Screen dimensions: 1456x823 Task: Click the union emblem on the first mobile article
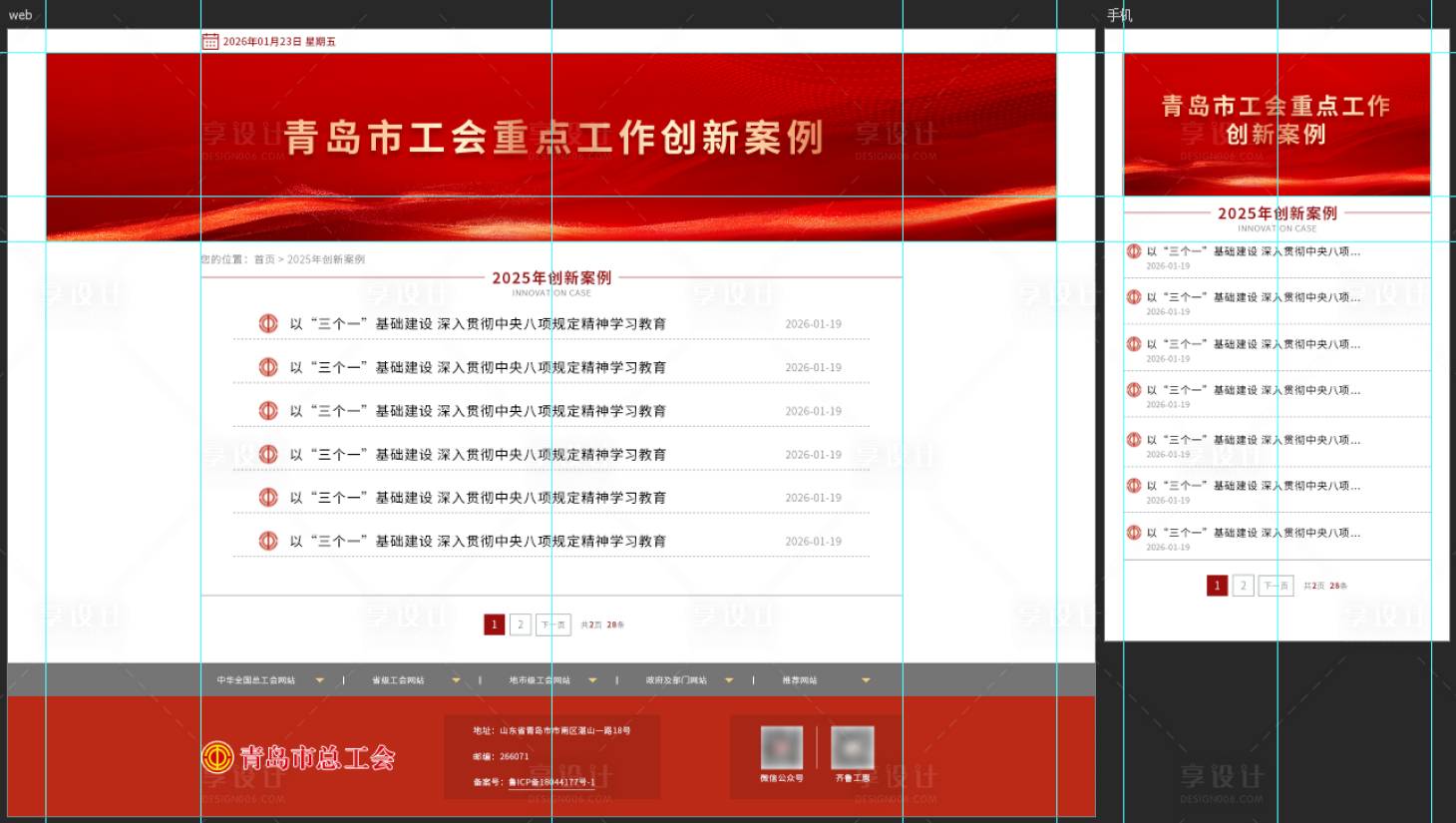[x=1134, y=251]
